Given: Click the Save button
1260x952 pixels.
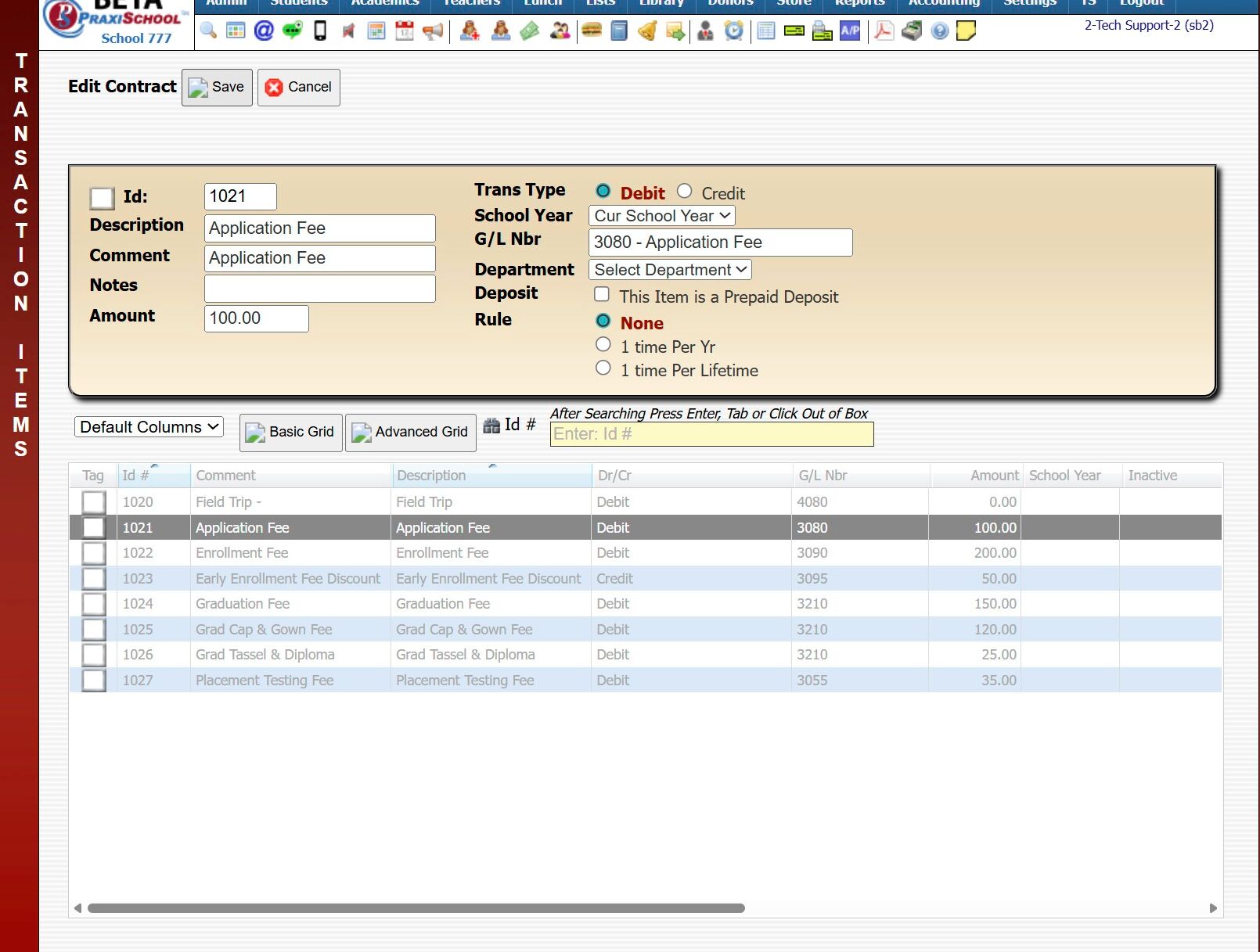Looking at the screenshot, I should tap(217, 88).
